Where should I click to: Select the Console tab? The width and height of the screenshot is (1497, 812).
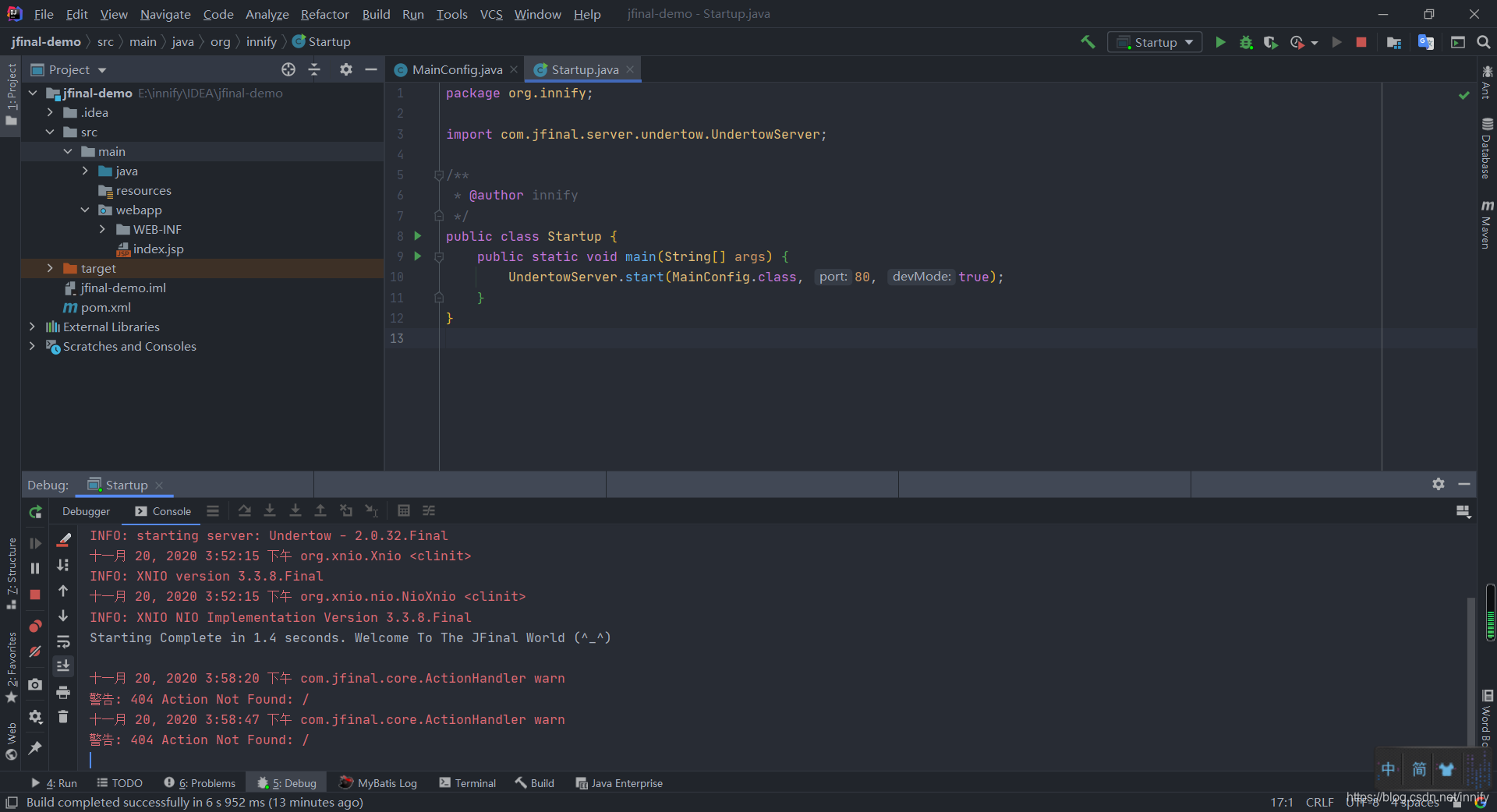163,511
